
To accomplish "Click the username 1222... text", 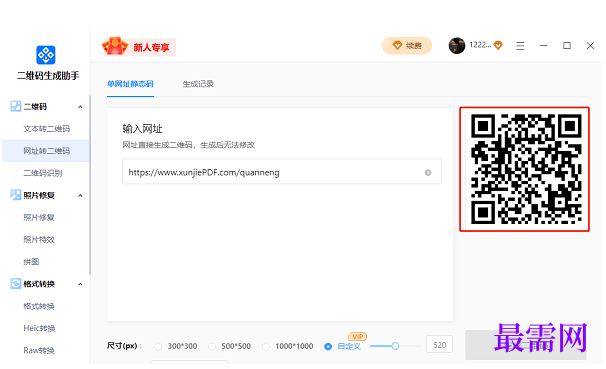I will [480, 45].
